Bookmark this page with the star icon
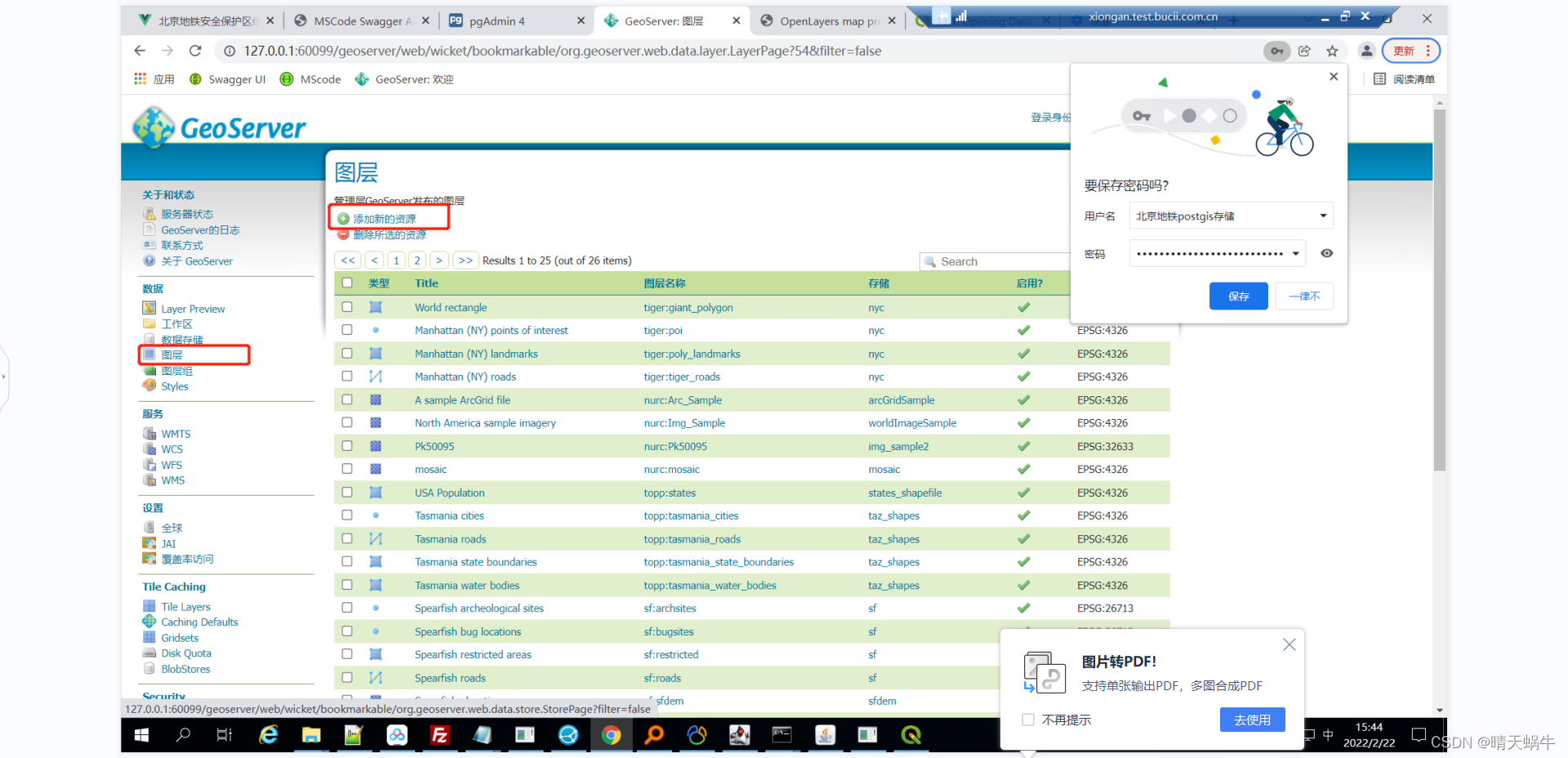Image resolution: width=1568 pixels, height=758 pixels. [x=1332, y=51]
